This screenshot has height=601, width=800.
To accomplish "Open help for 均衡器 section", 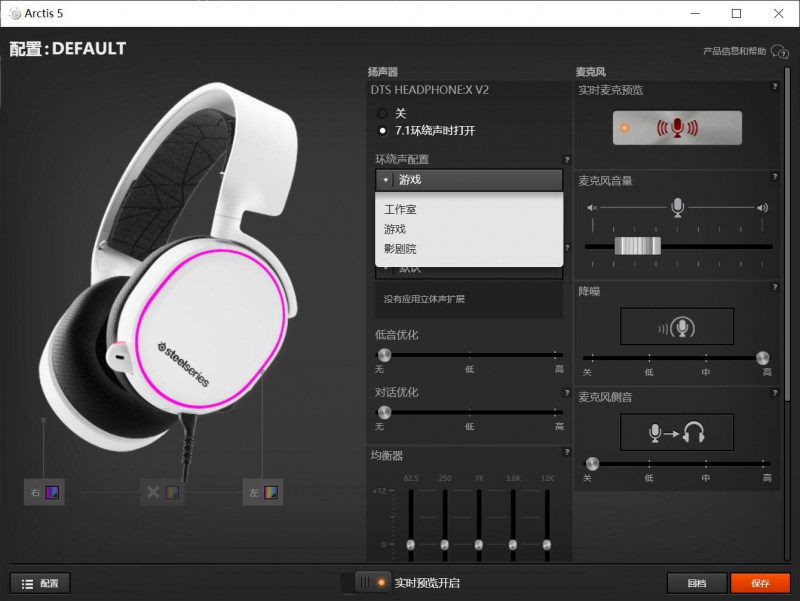I will click(x=566, y=452).
